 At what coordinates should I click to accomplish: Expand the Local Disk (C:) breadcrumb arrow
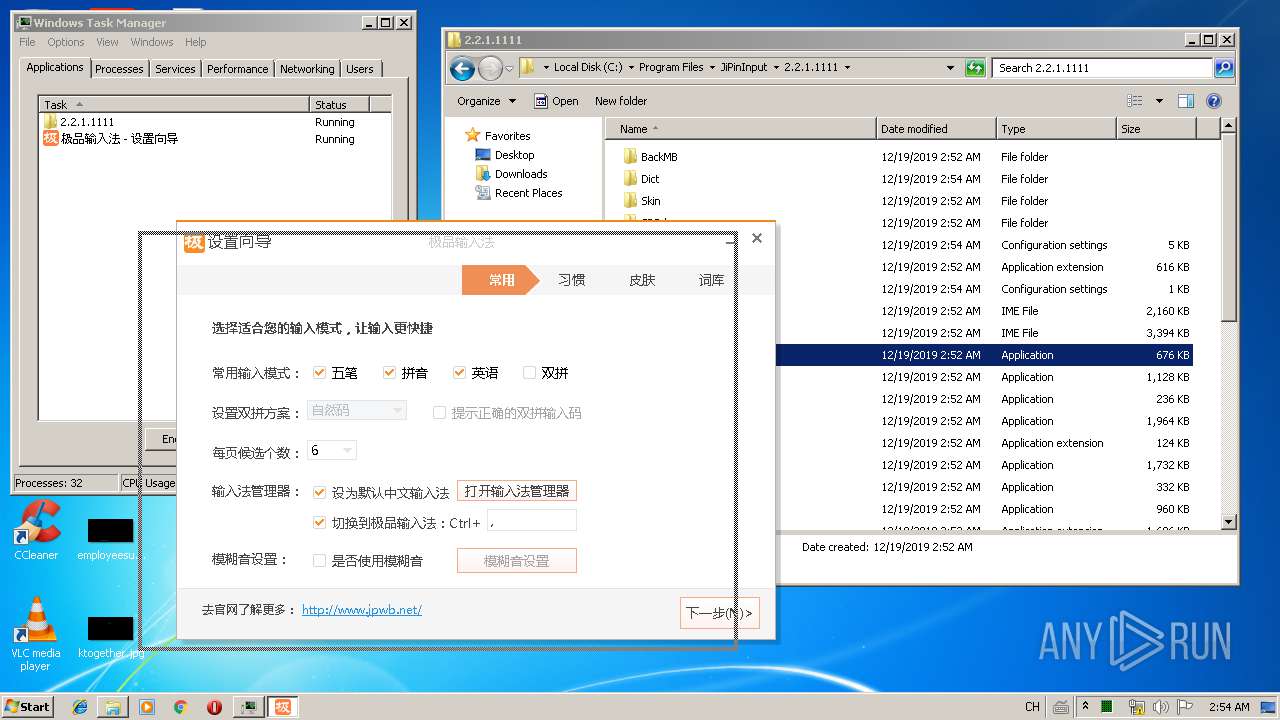click(631, 68)
